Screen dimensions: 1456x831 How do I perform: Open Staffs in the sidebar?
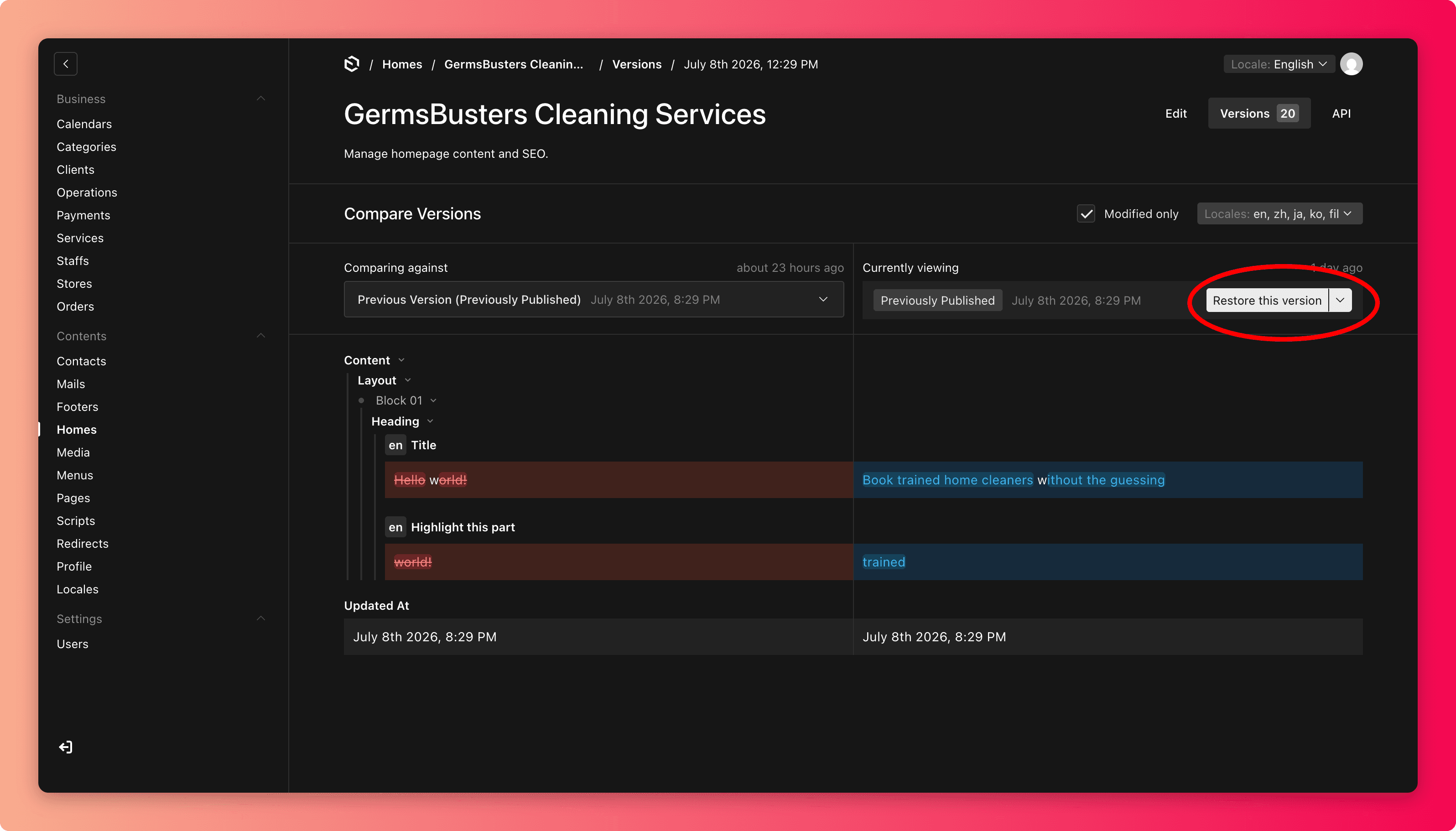click(73, 261)
